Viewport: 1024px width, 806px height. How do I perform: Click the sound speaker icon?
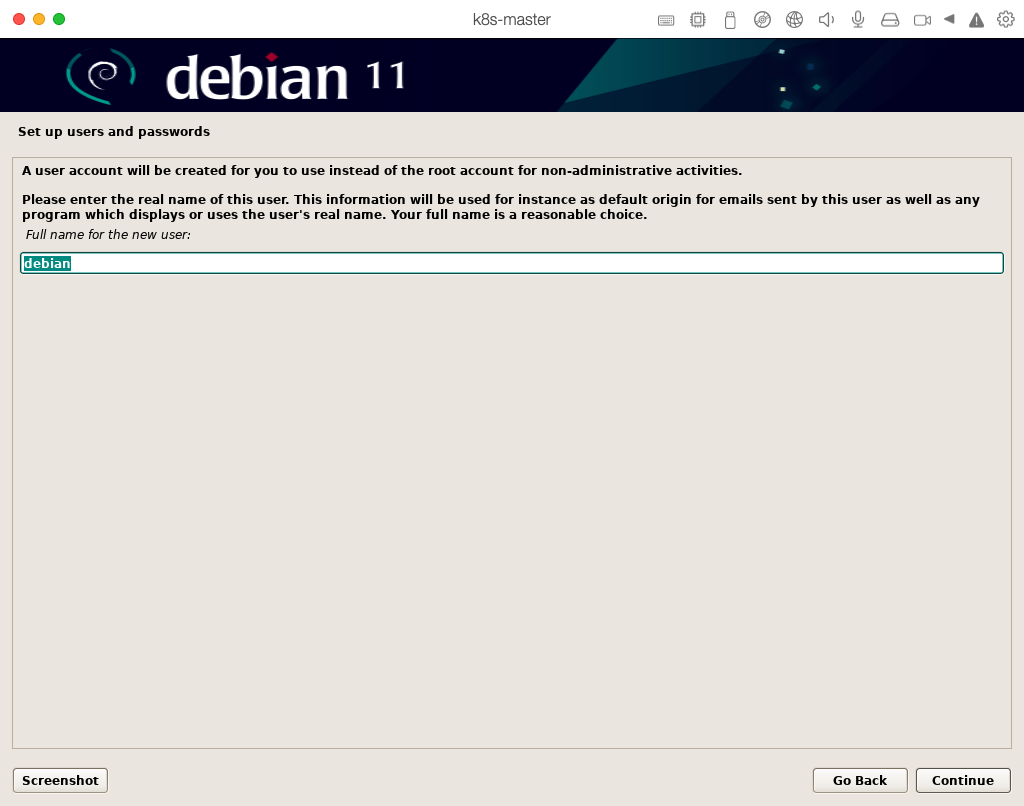pos(826,20)
